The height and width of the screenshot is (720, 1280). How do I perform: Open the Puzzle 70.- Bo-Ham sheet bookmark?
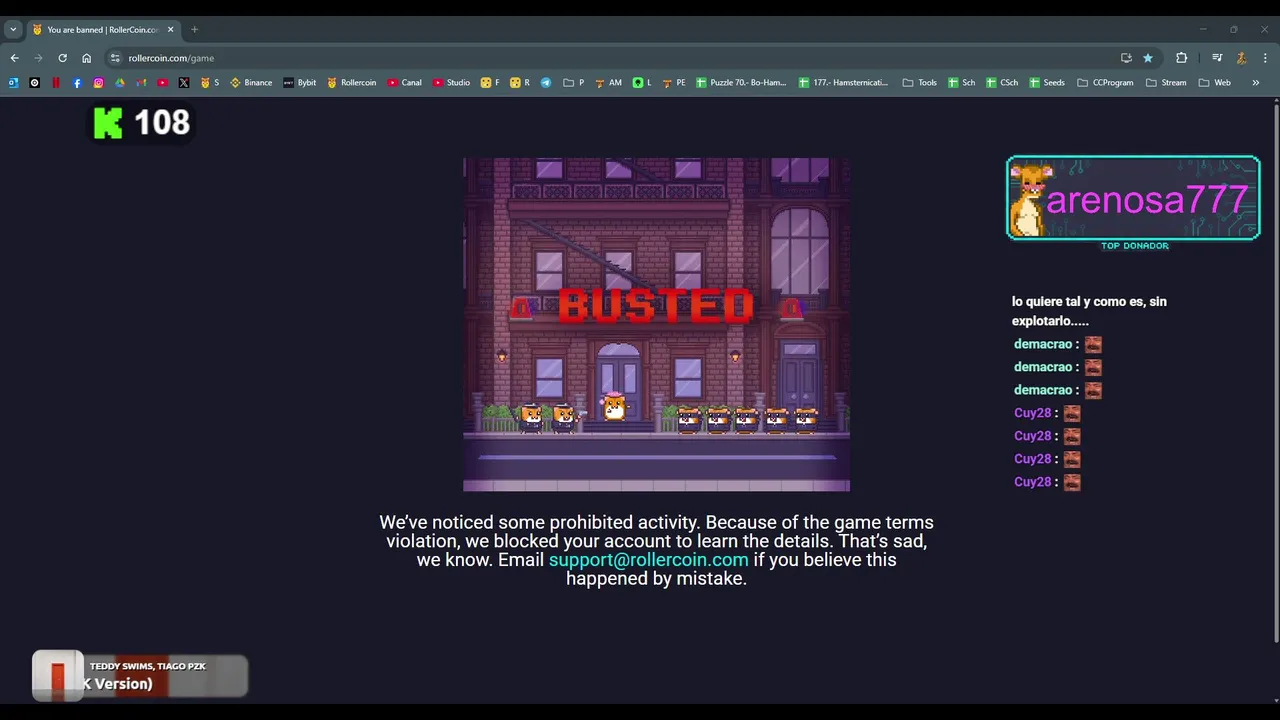coord(742,83)
